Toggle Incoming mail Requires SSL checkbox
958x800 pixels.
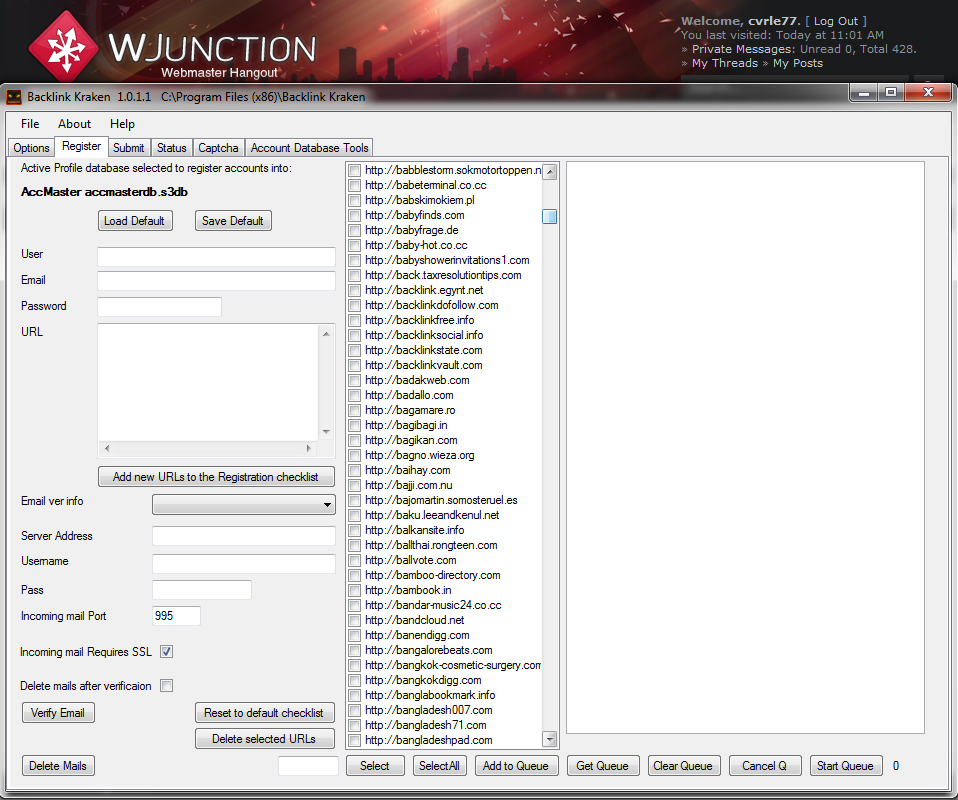point(167,652)
